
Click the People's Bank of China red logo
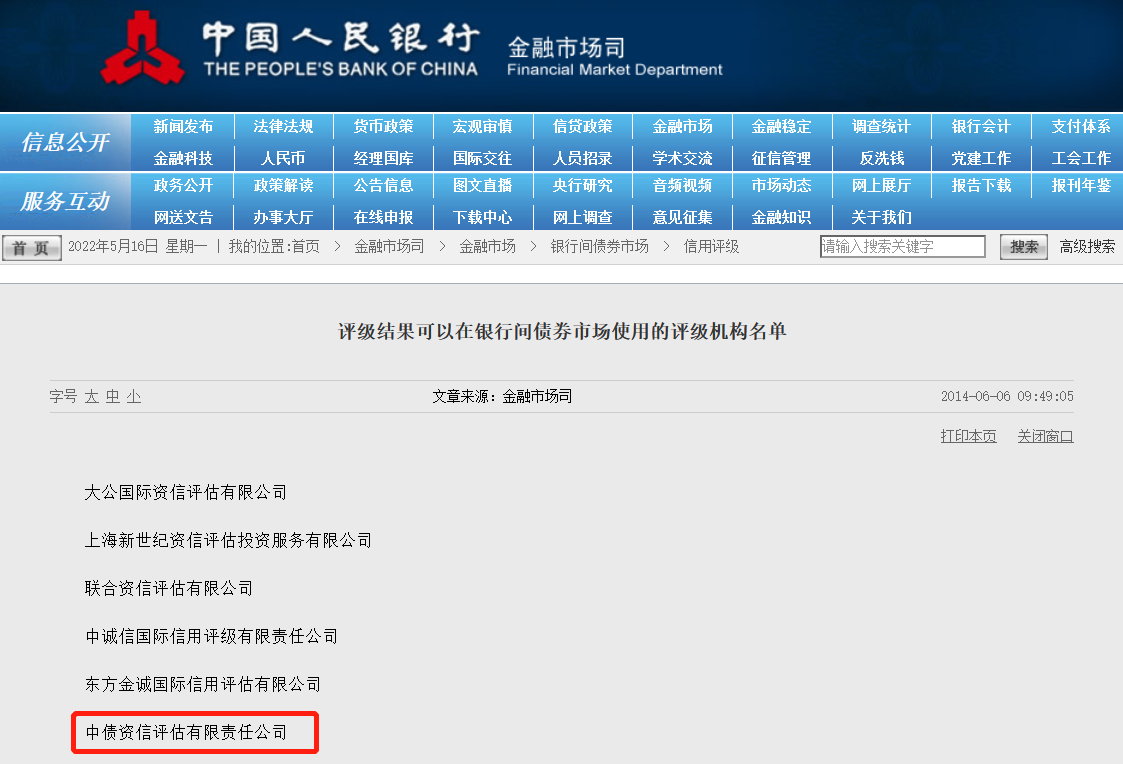143,49
